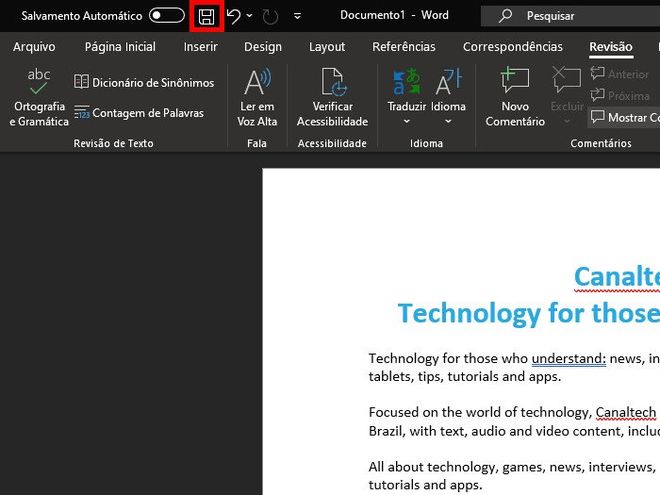Click the 'Documento1 - Word' title text
The height and width of the screenshot is (495, 660).
[394, 15]
